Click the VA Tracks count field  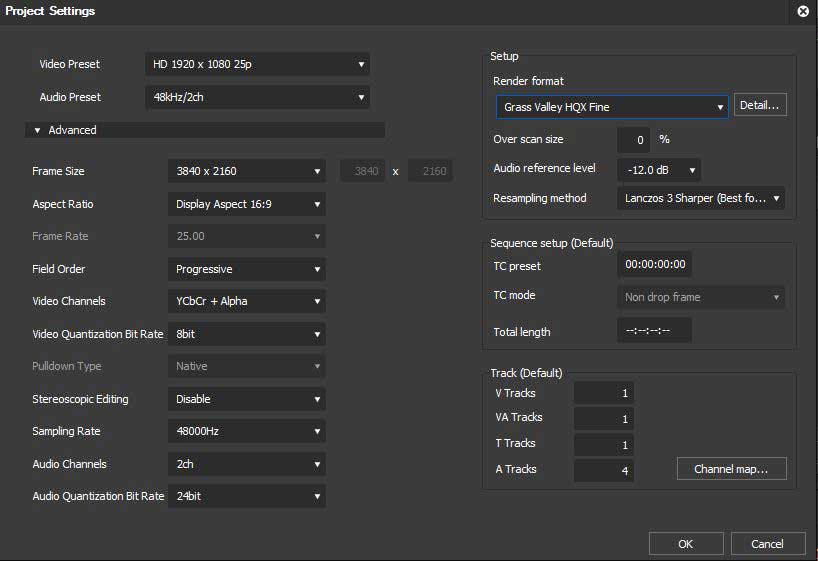pyautogui.click(x=604, y=419)
